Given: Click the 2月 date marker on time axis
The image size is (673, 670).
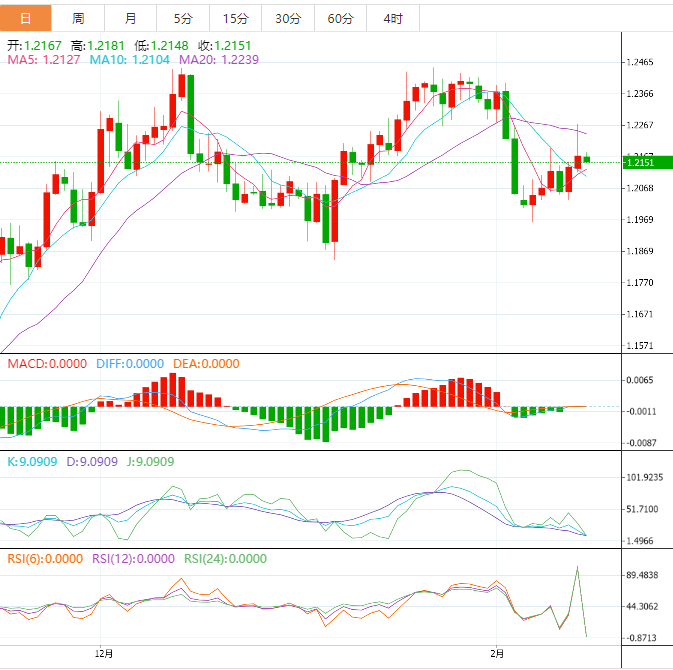Looking at the screenshot, I should pos(496,654).
